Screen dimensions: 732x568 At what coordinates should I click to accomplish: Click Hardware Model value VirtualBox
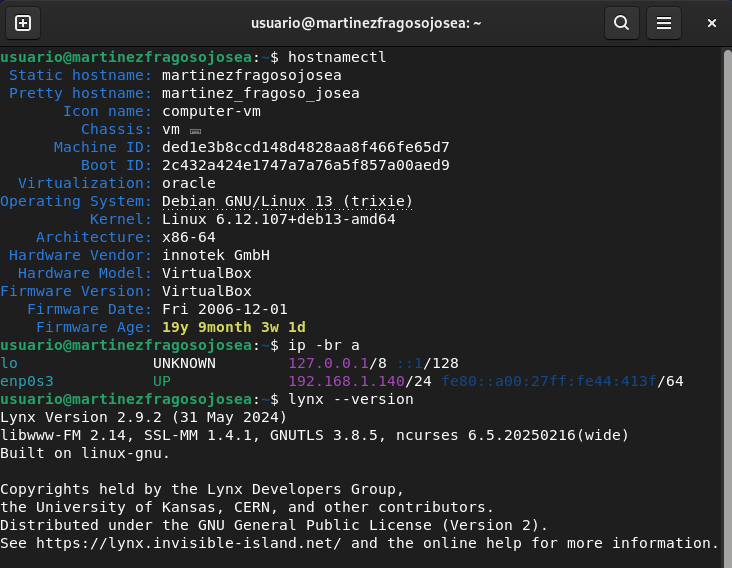pos(207,273)
